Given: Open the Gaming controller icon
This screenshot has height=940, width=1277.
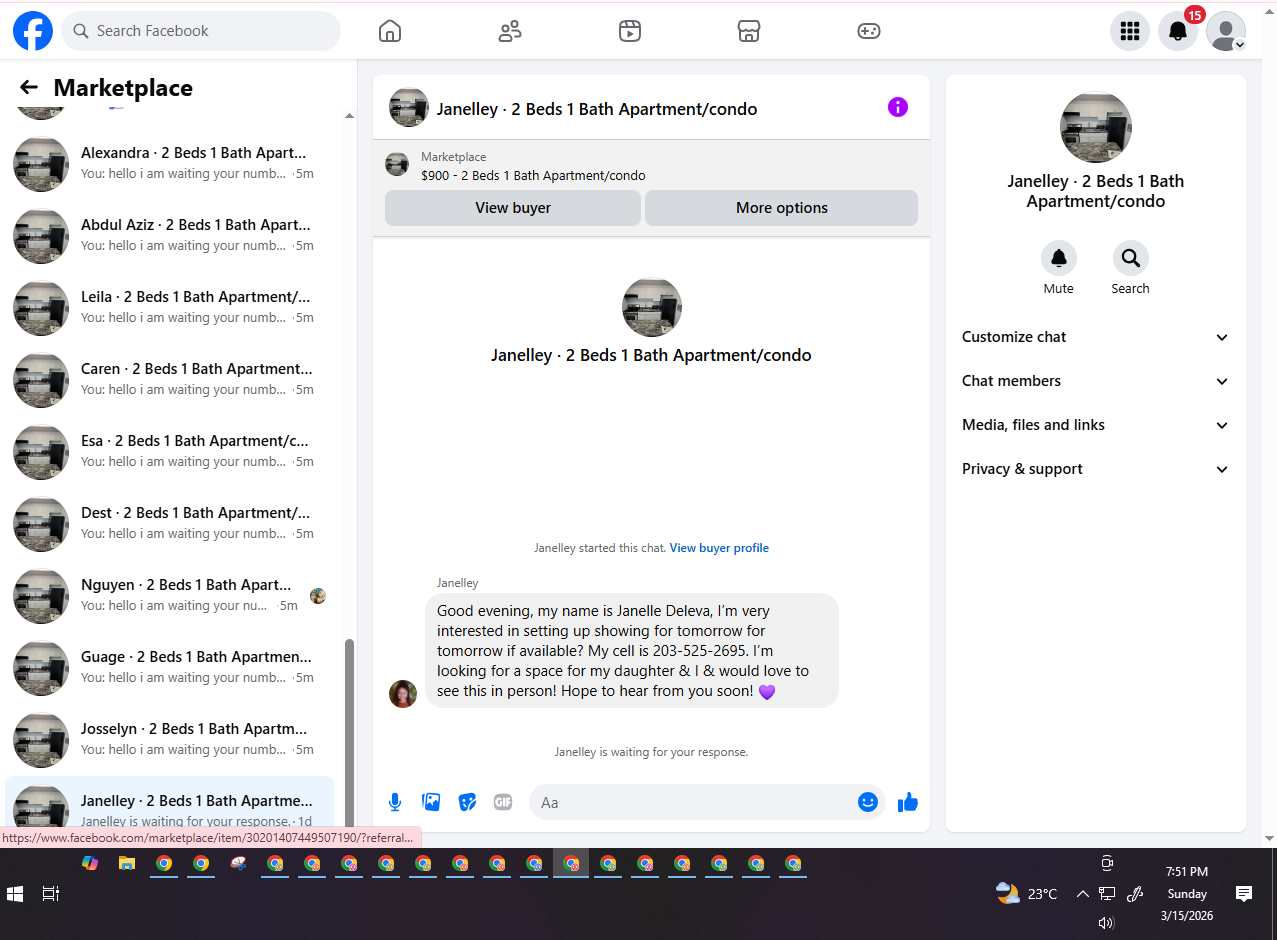Looking at the screenshot, I should 869,31.
